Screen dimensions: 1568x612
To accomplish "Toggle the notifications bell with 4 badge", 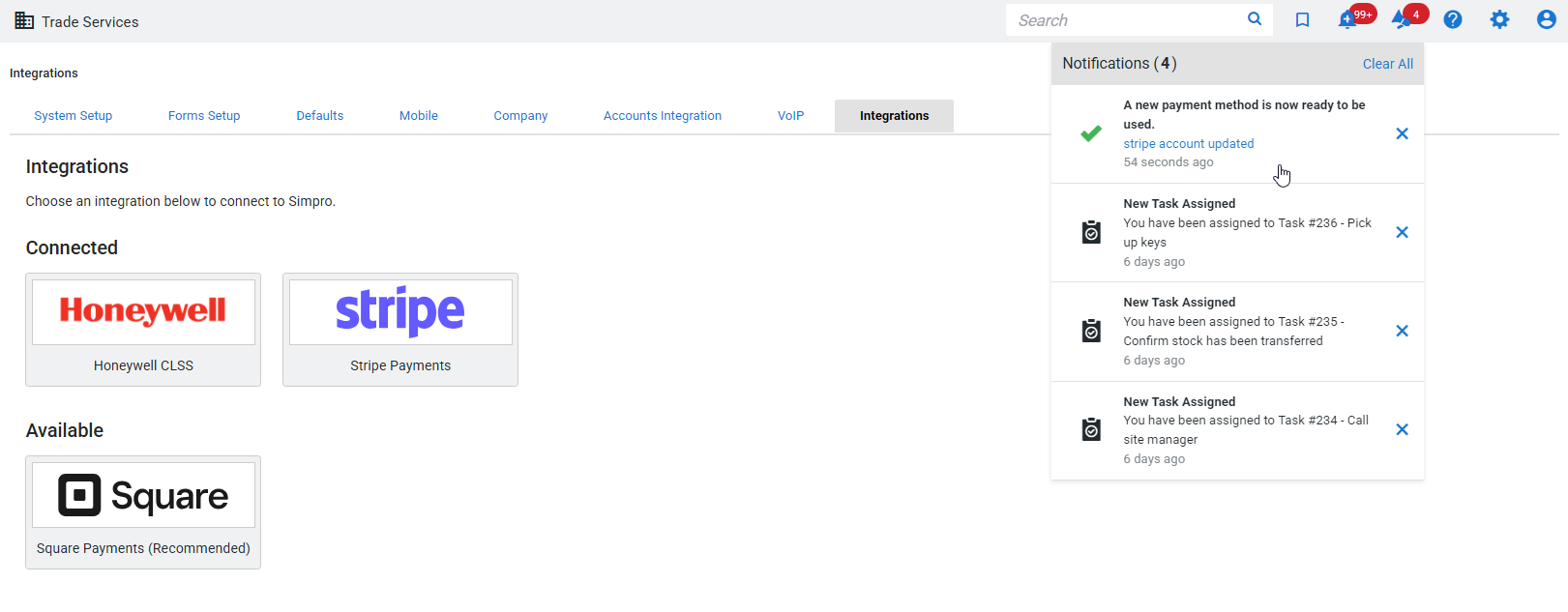I will point(1401,19).
